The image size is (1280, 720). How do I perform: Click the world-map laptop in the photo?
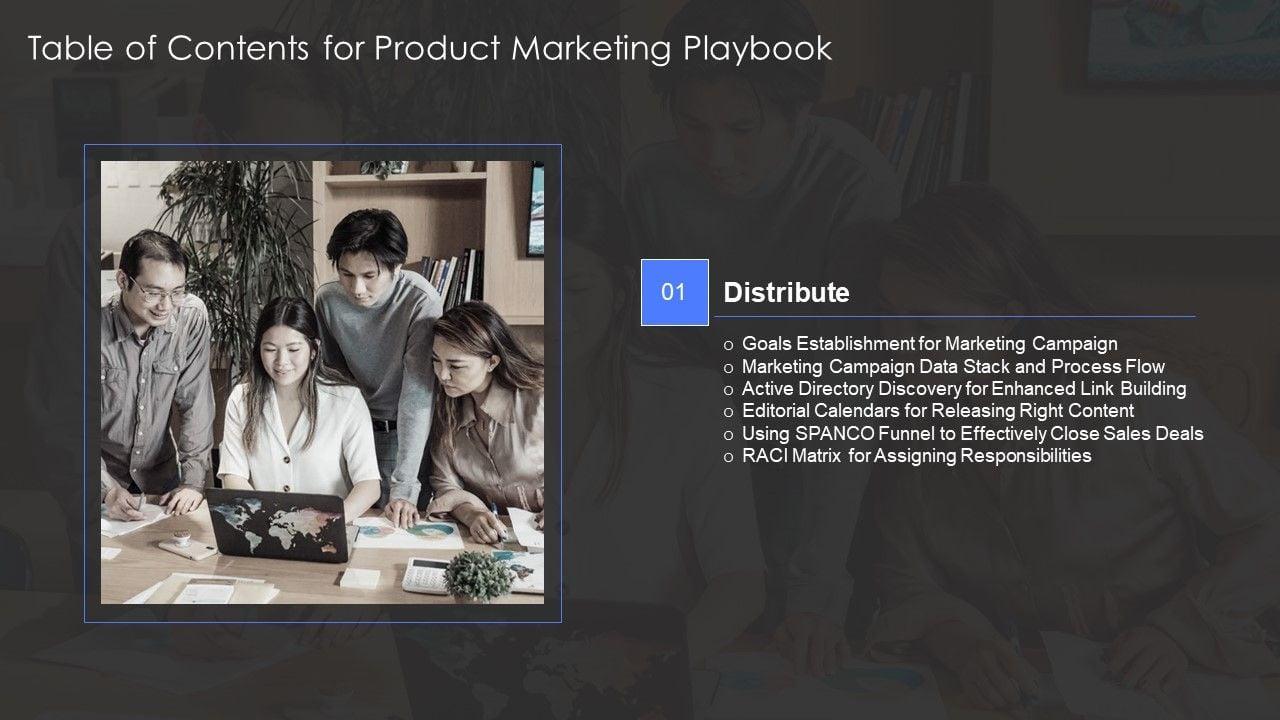tap(277, 525)
